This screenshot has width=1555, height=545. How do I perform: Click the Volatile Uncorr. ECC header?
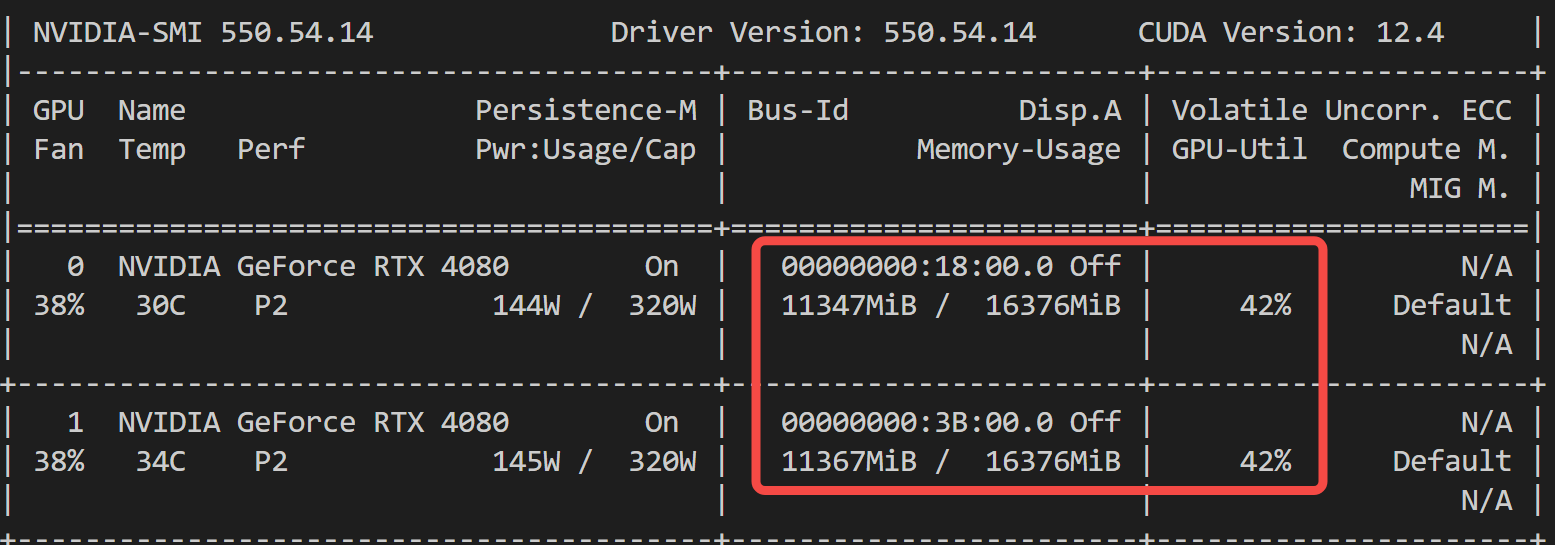click(x=1342, y=110)
